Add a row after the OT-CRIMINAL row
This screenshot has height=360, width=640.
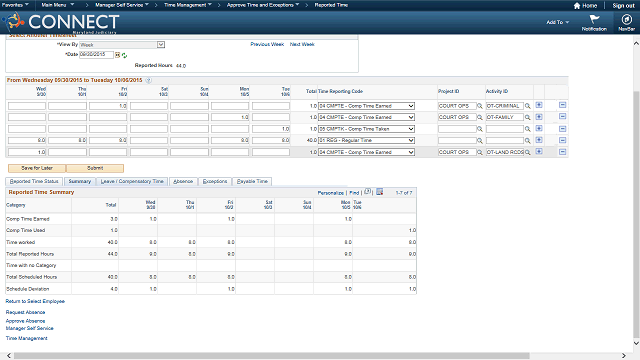coord(539,105)
